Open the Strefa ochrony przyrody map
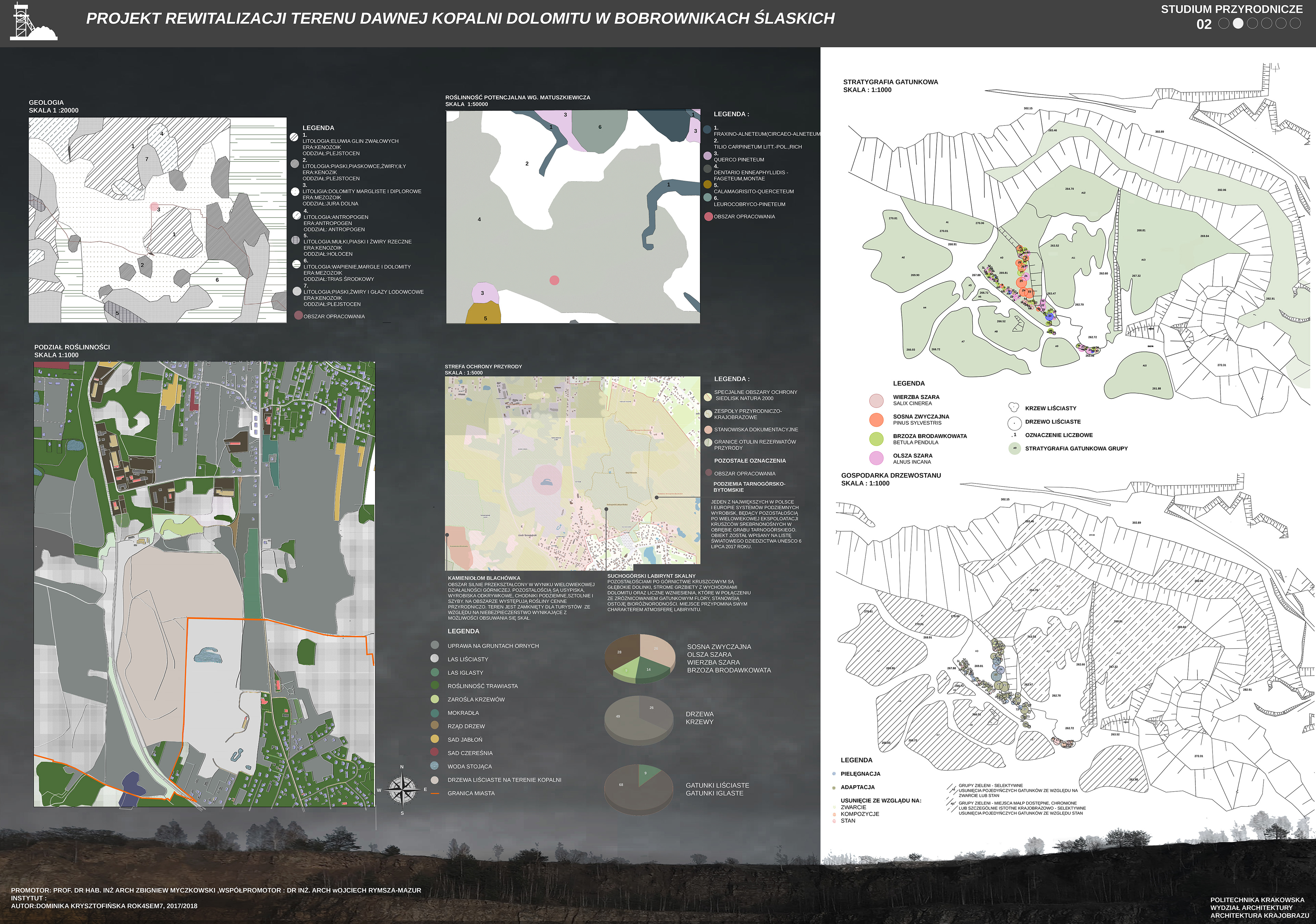 [x=573, y=473]
